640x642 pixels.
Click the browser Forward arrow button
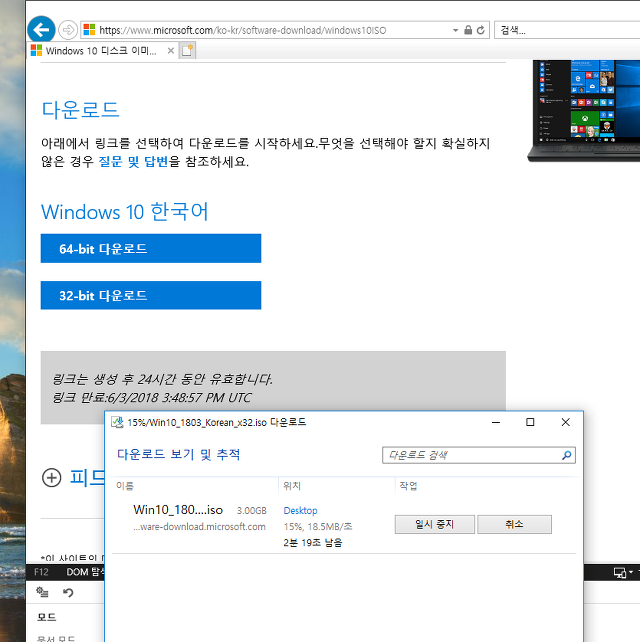[x=68, y=30]
